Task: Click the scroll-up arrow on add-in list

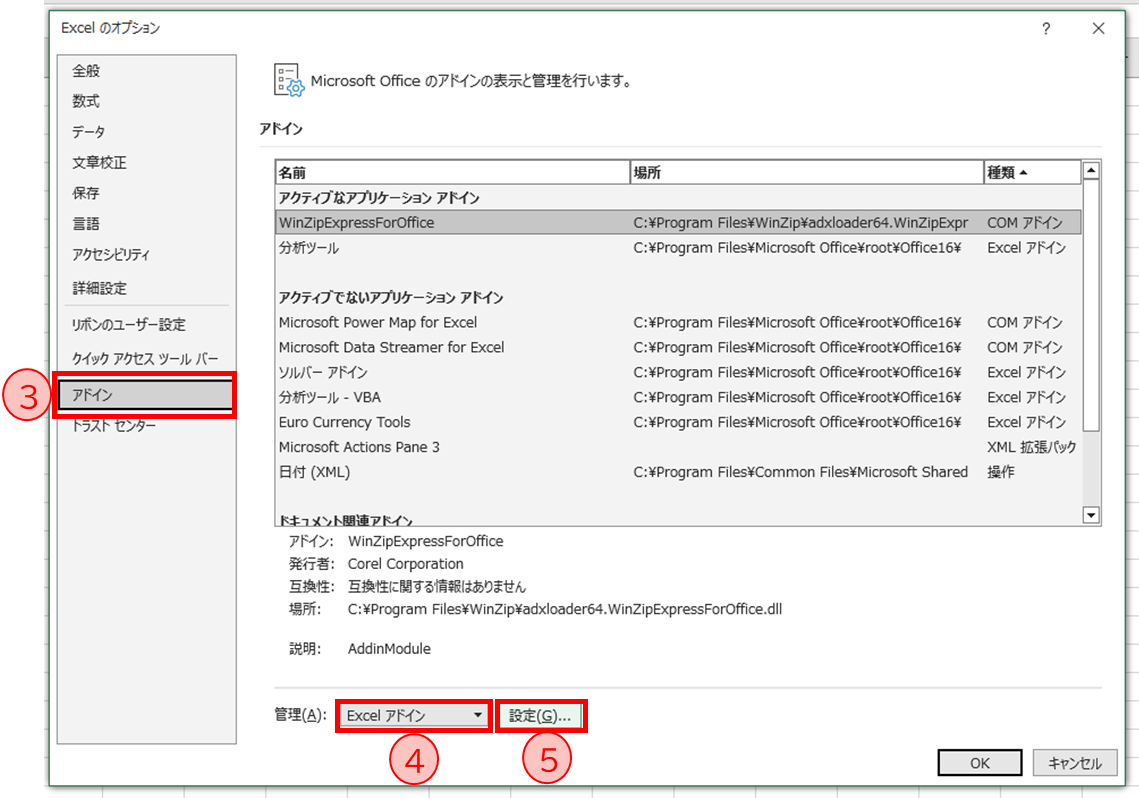Action: pos(1090,170)
